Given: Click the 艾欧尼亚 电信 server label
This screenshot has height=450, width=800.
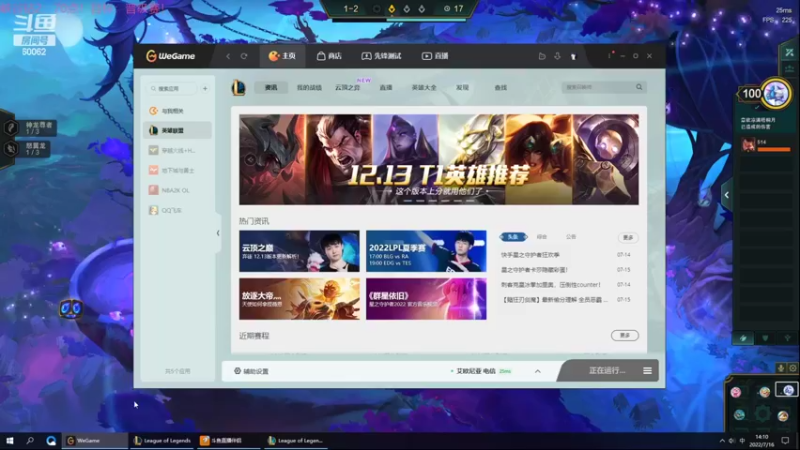Looking at the screenshot, I should pyautogui.click(x=476, y=371).
